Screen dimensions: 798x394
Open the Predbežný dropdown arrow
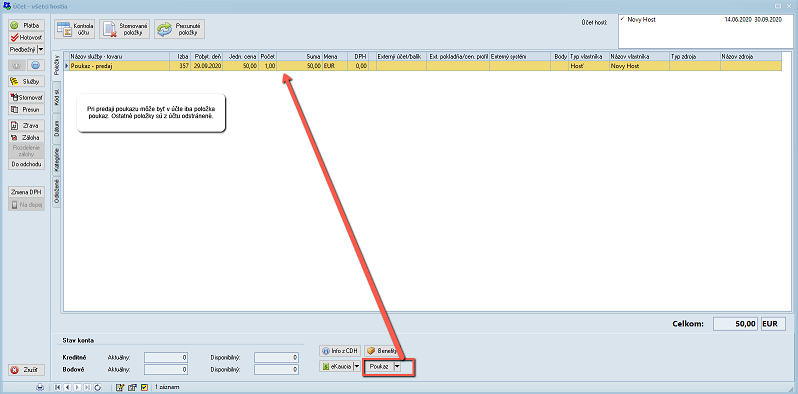41,49
